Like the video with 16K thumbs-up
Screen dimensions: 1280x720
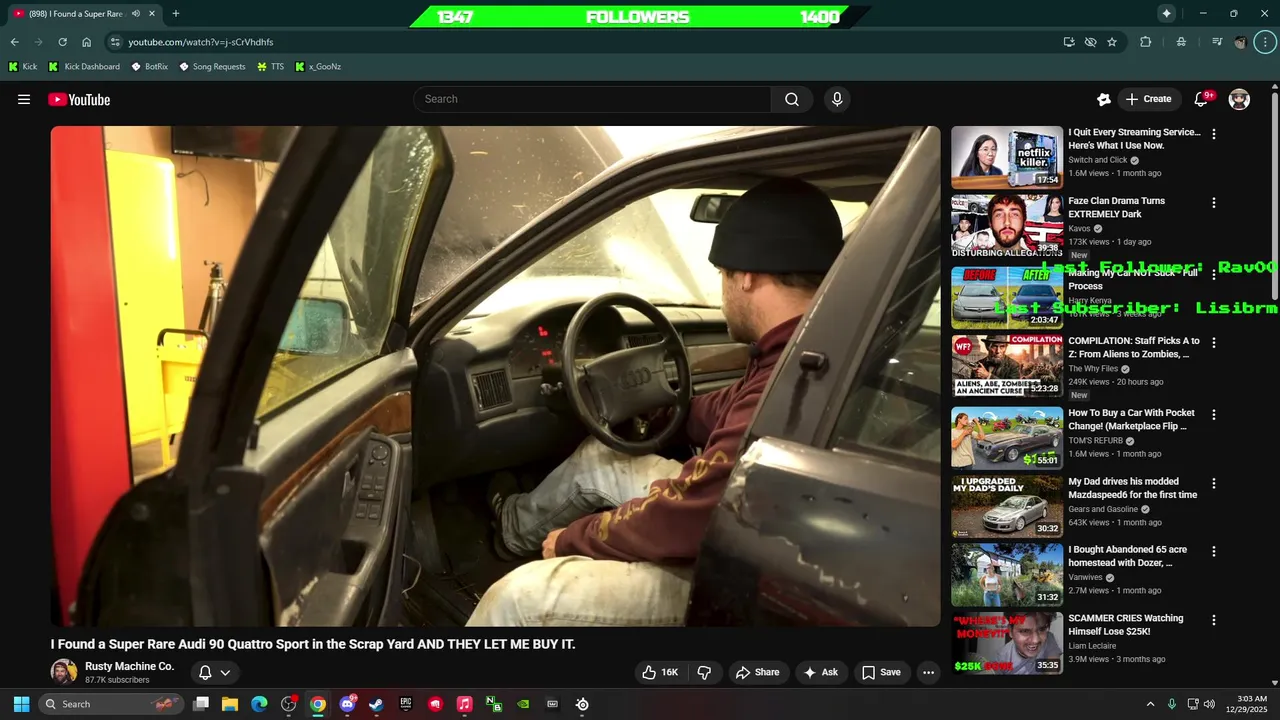point(660,672)
